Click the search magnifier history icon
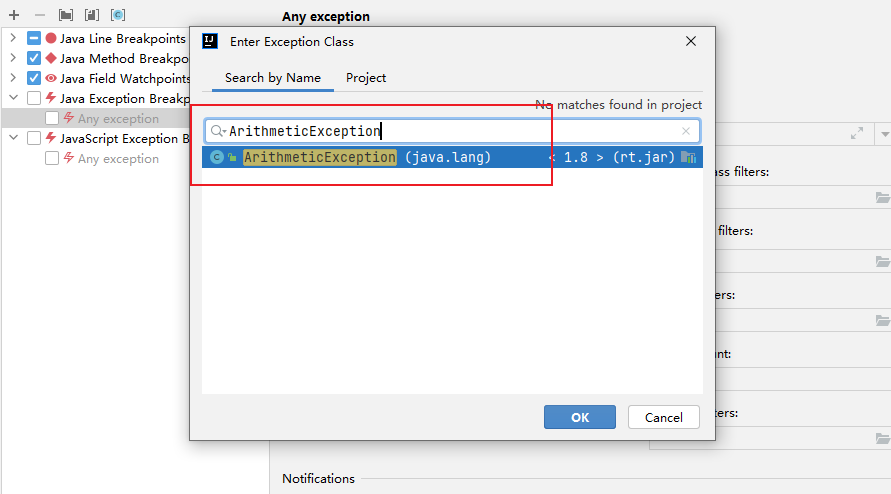The height and width of the screenshot is (494, 891). (x=218, y=131)
